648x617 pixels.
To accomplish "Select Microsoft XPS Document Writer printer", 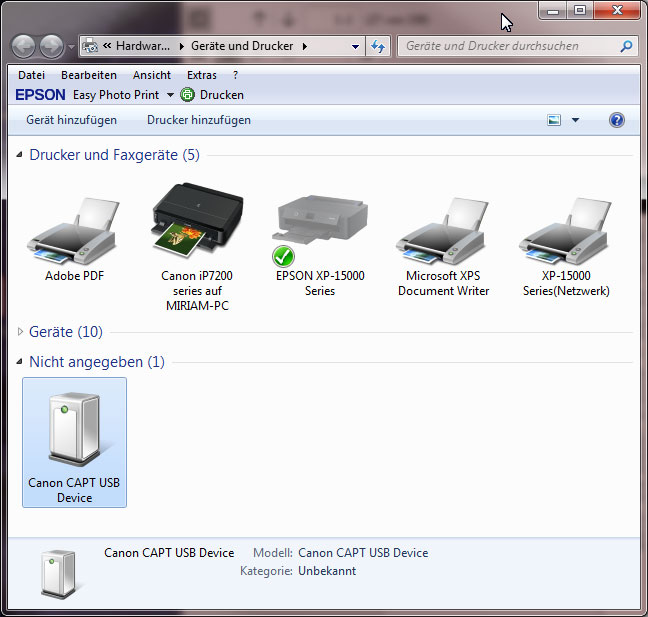I will tap(443, 231).
